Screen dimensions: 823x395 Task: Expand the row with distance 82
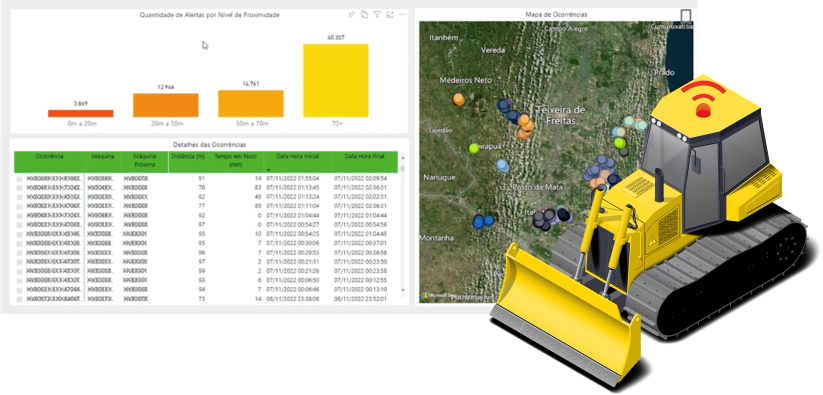[x=20, y=197]
